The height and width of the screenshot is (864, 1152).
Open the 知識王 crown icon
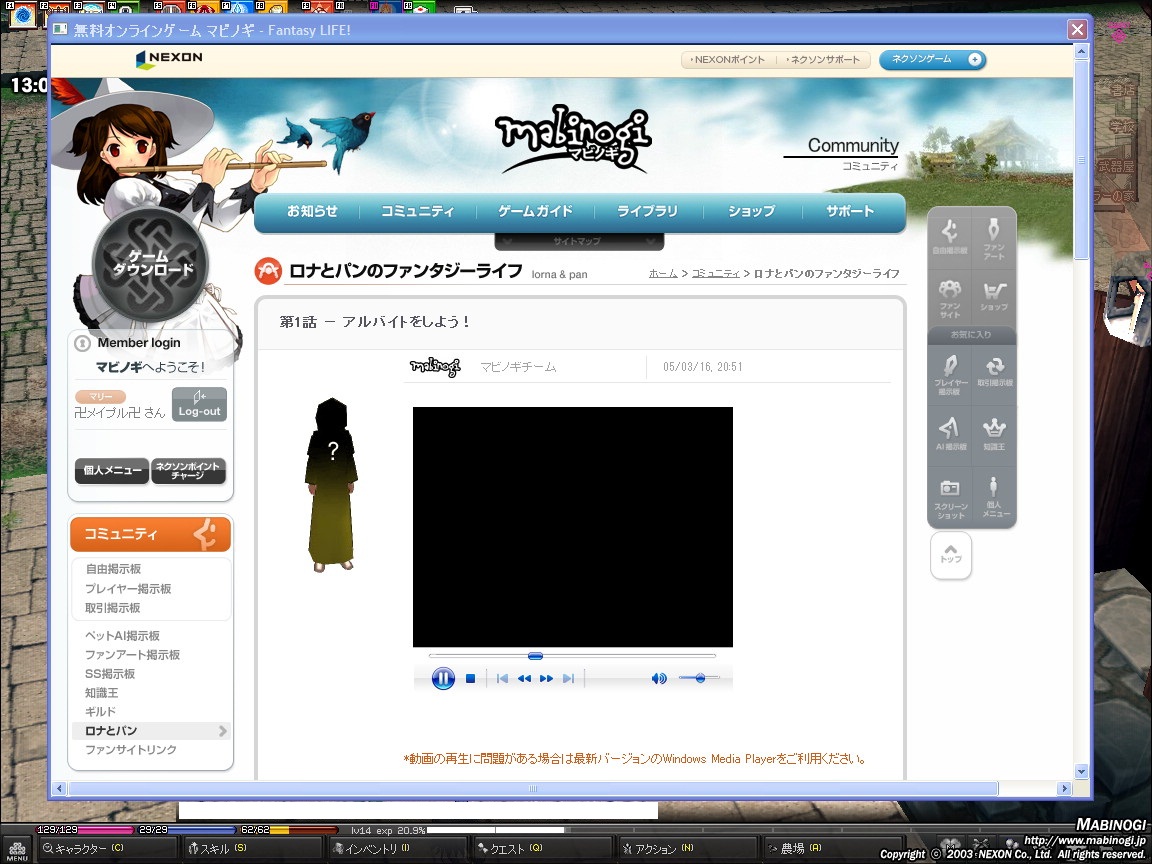click(994, 432)
